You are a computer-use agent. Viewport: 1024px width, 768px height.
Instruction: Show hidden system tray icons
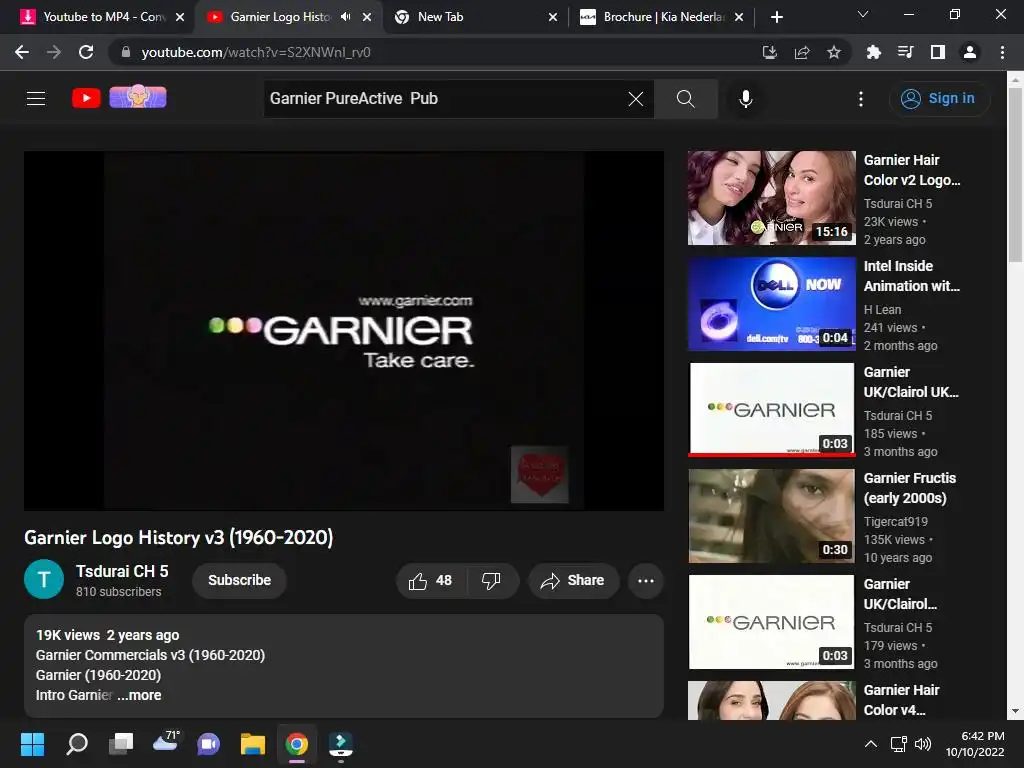click(871, 744)
